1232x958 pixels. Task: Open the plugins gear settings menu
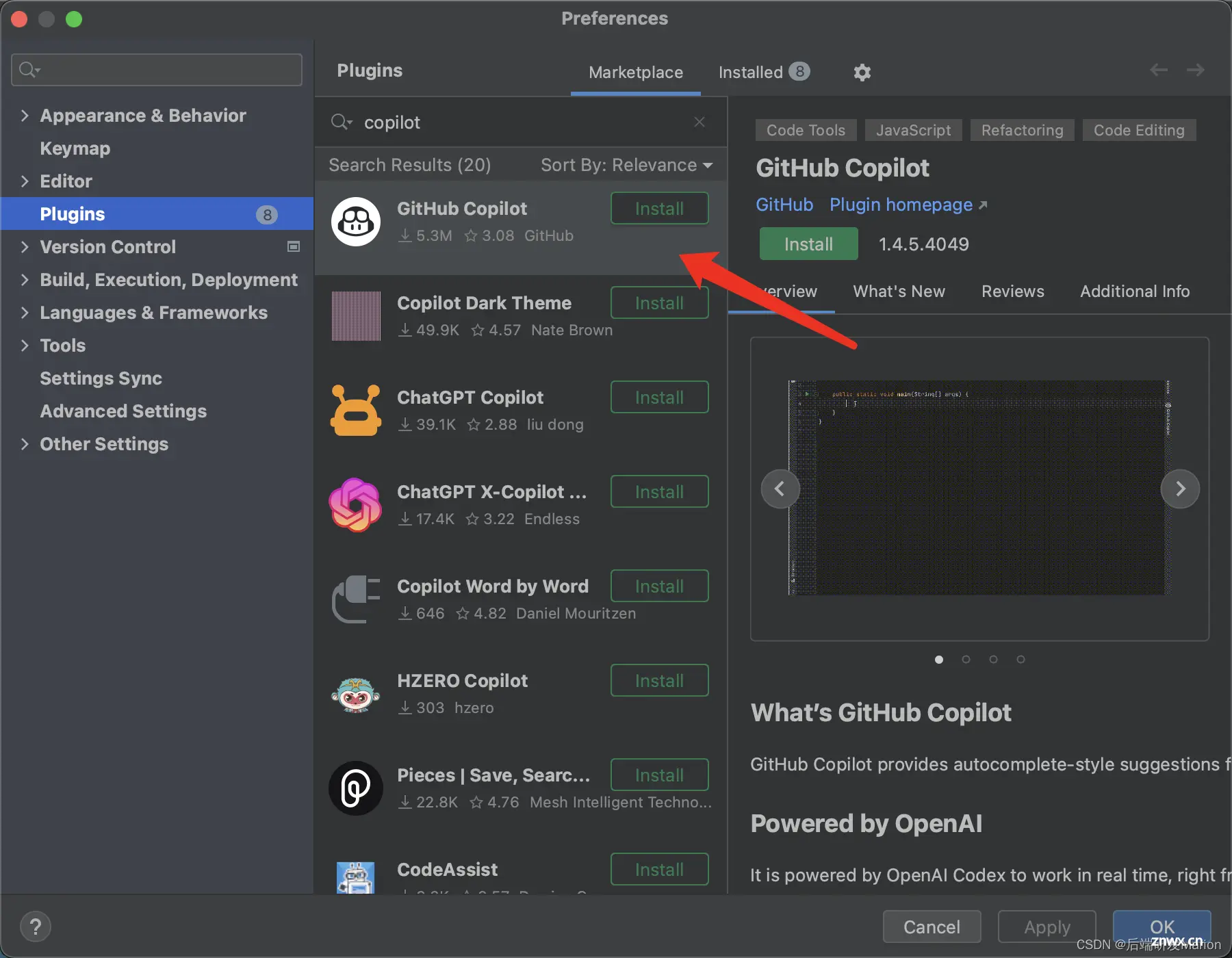click(862, 72)
